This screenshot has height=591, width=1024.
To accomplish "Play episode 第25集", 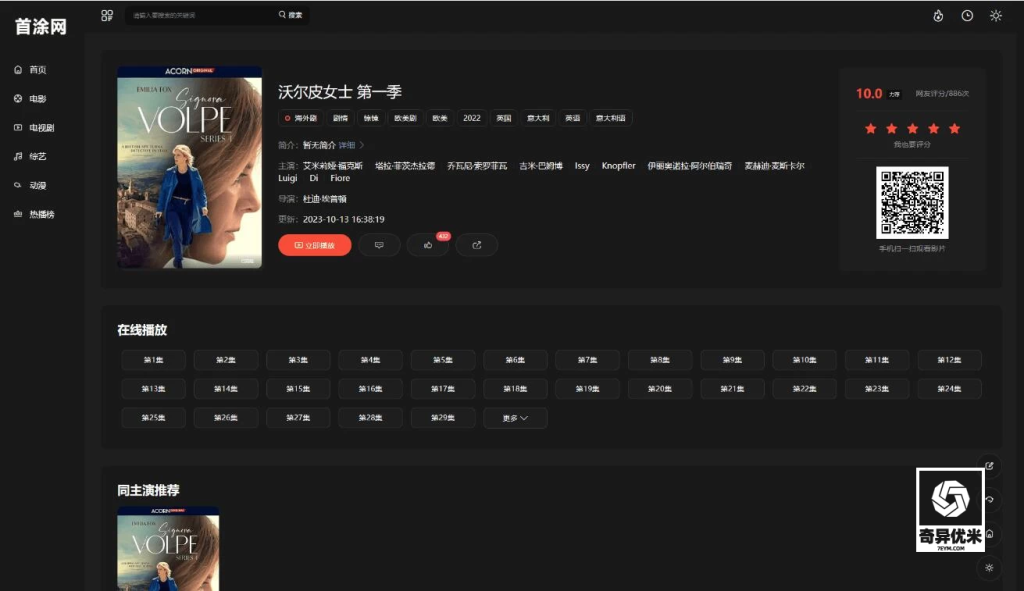I will (153, 417).
